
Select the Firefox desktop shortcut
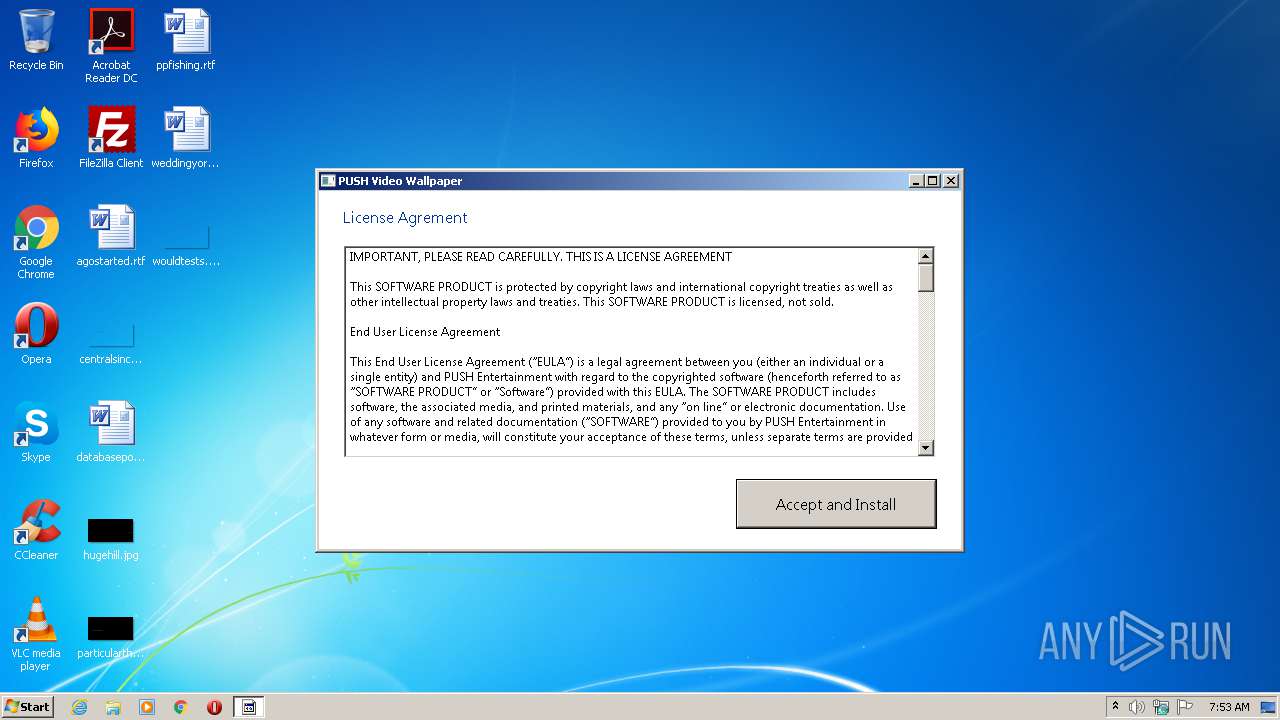click(36, 138)
